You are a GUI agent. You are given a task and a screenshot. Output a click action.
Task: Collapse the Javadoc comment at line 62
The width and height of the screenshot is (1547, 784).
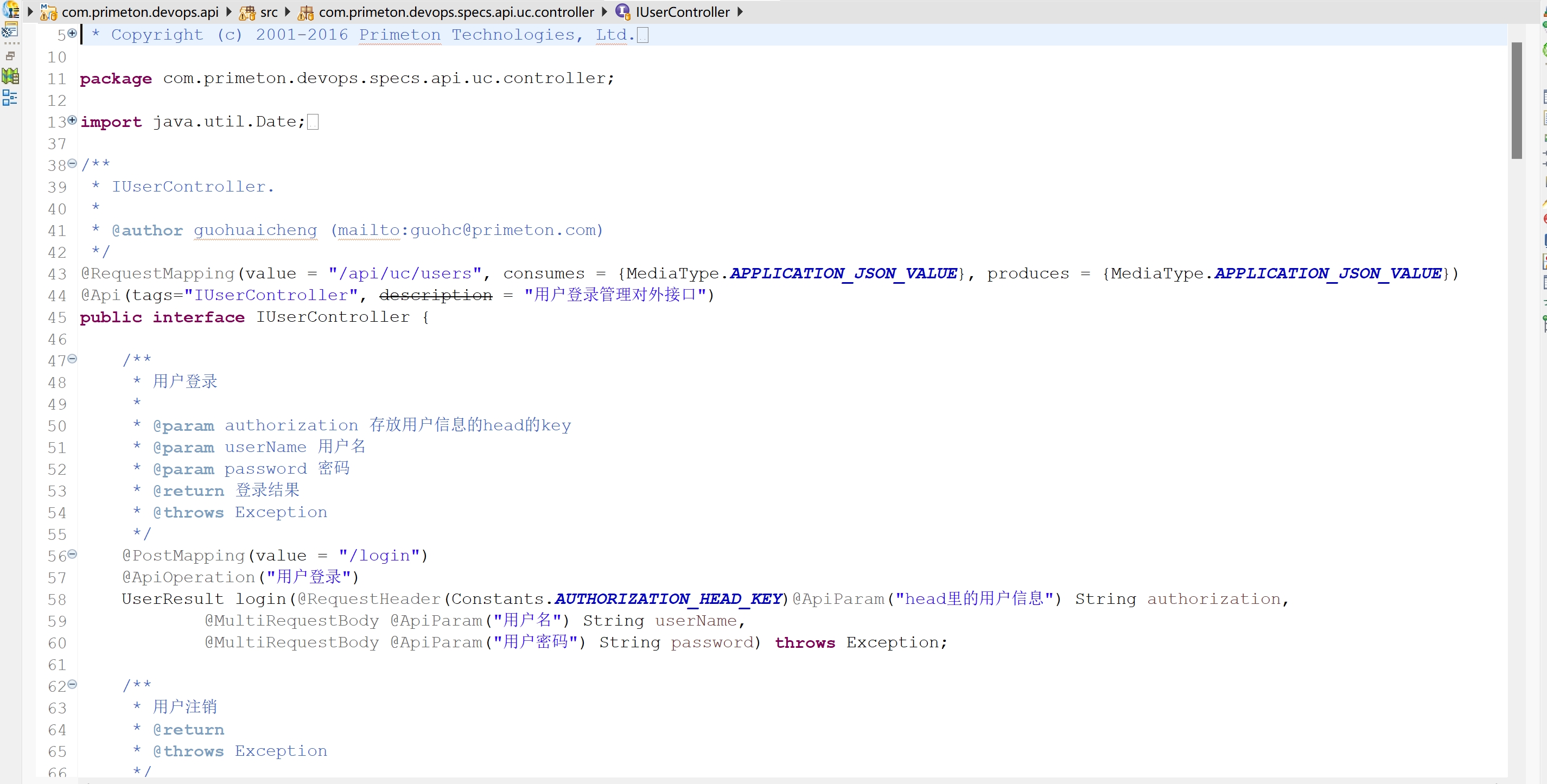(72, 684)
